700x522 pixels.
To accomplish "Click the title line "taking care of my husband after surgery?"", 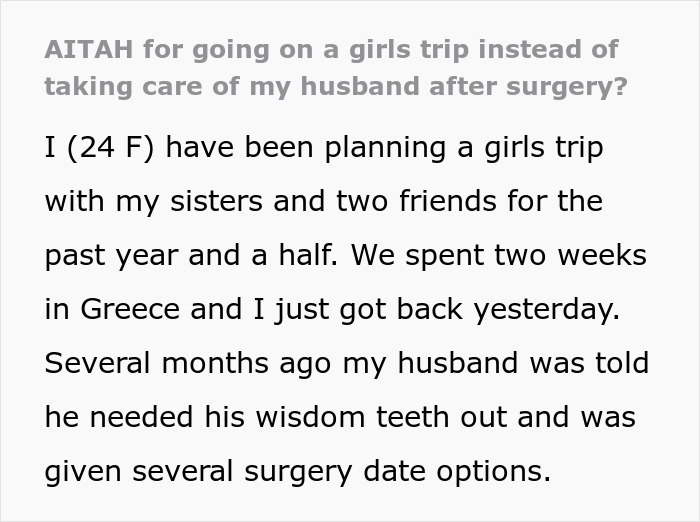I will (336, 85).
